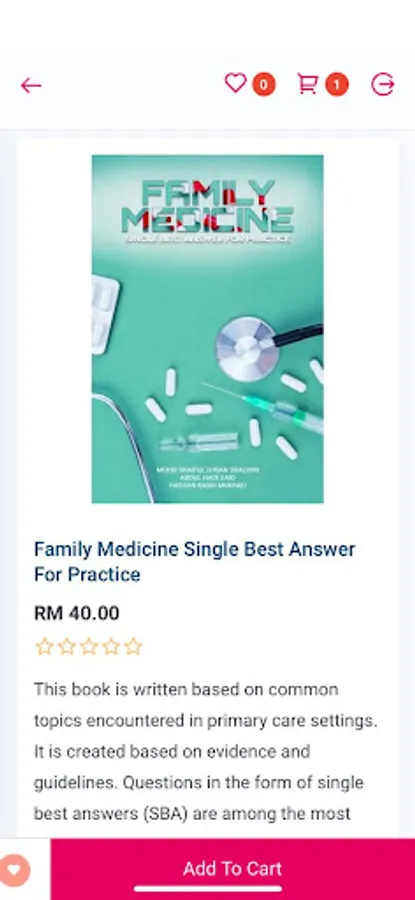The width and height of the screenshot is (415, 900).
Task: Tap the author names on book cover
Action: point(208,478)
